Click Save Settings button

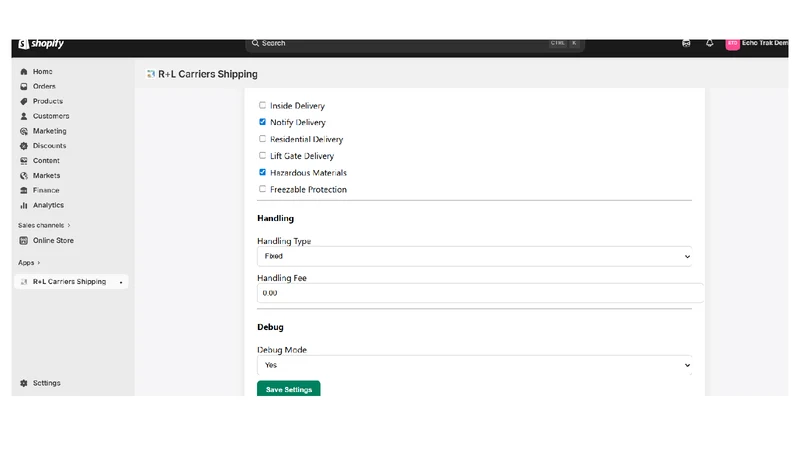(289, 389)
